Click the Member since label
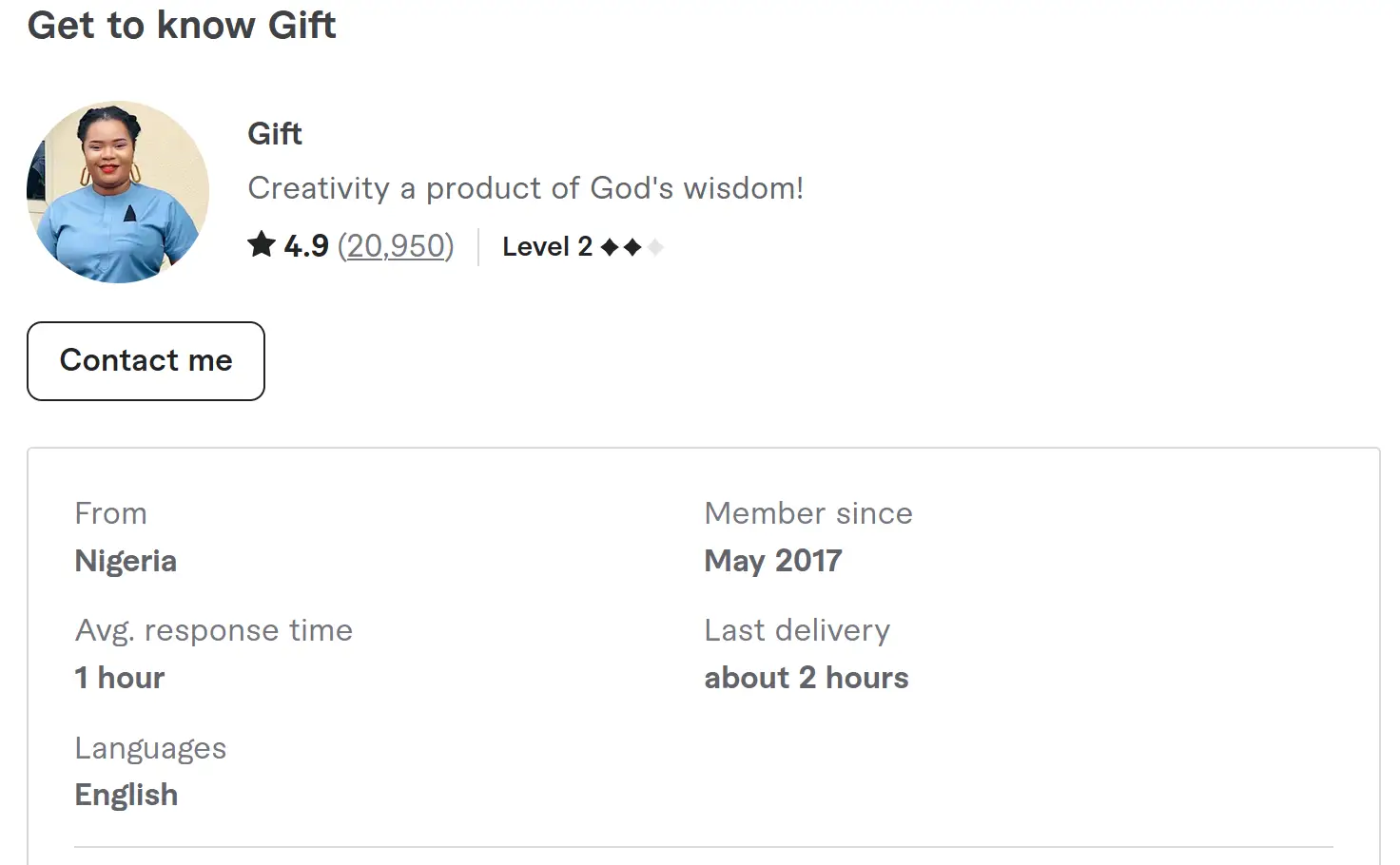The image size is (1400, 865). point(808,513)
